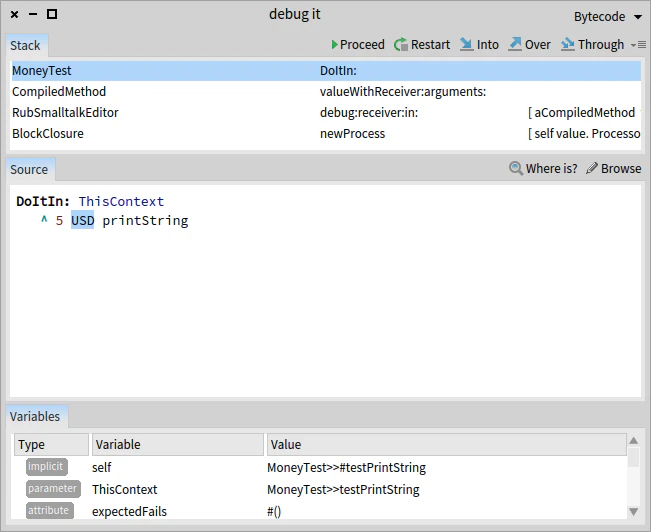Click the parameter type tag
This screenshot has width=651, height=532.
pyautogui.click(x=53, y=489)
